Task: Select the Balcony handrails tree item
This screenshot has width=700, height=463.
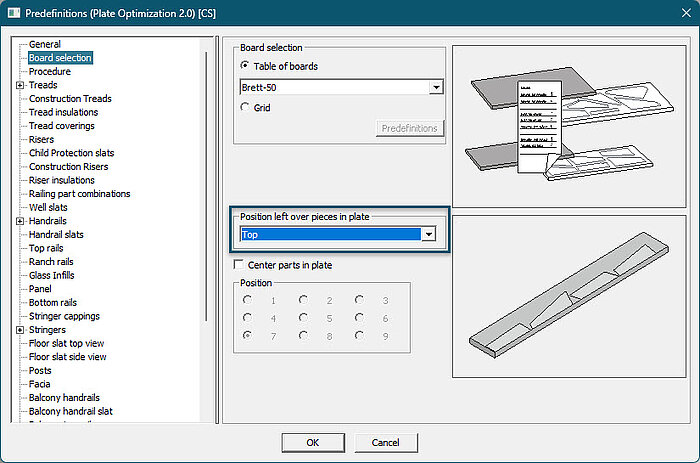Action: 66,398
